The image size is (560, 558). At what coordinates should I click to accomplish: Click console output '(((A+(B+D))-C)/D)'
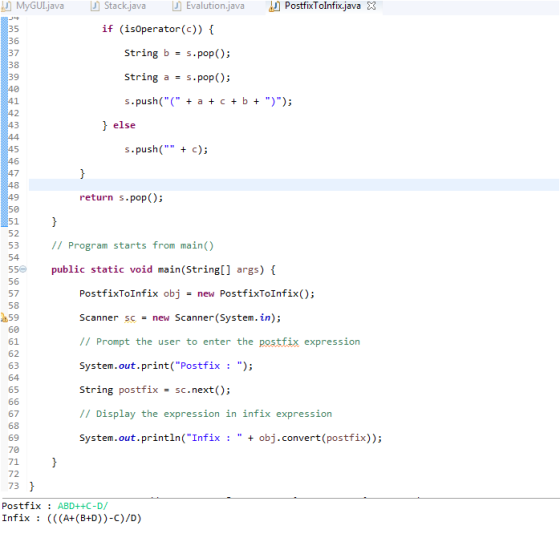(x=94, y=518)
